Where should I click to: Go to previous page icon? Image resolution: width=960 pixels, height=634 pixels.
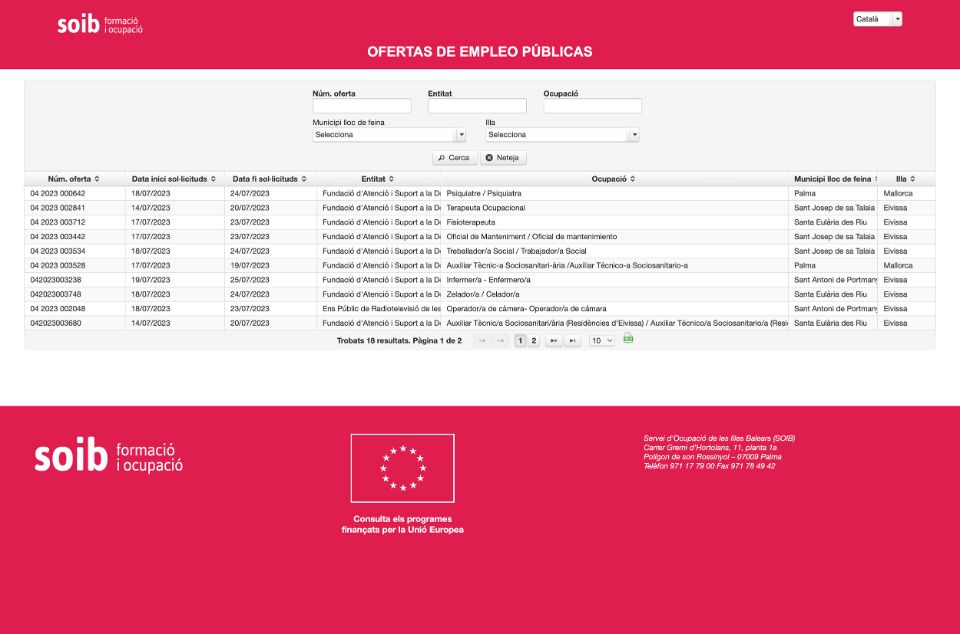coord(500,341)
